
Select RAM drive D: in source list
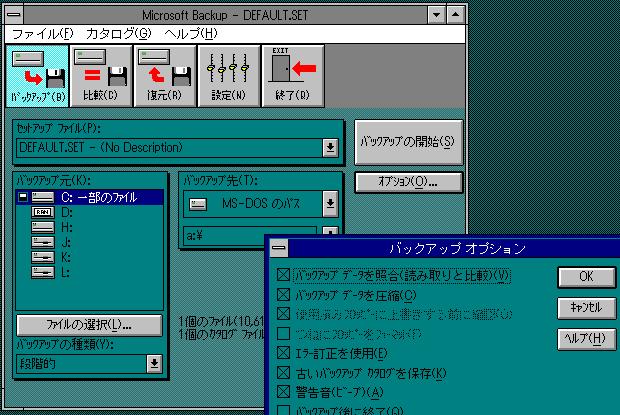click(x=89, y=212)
